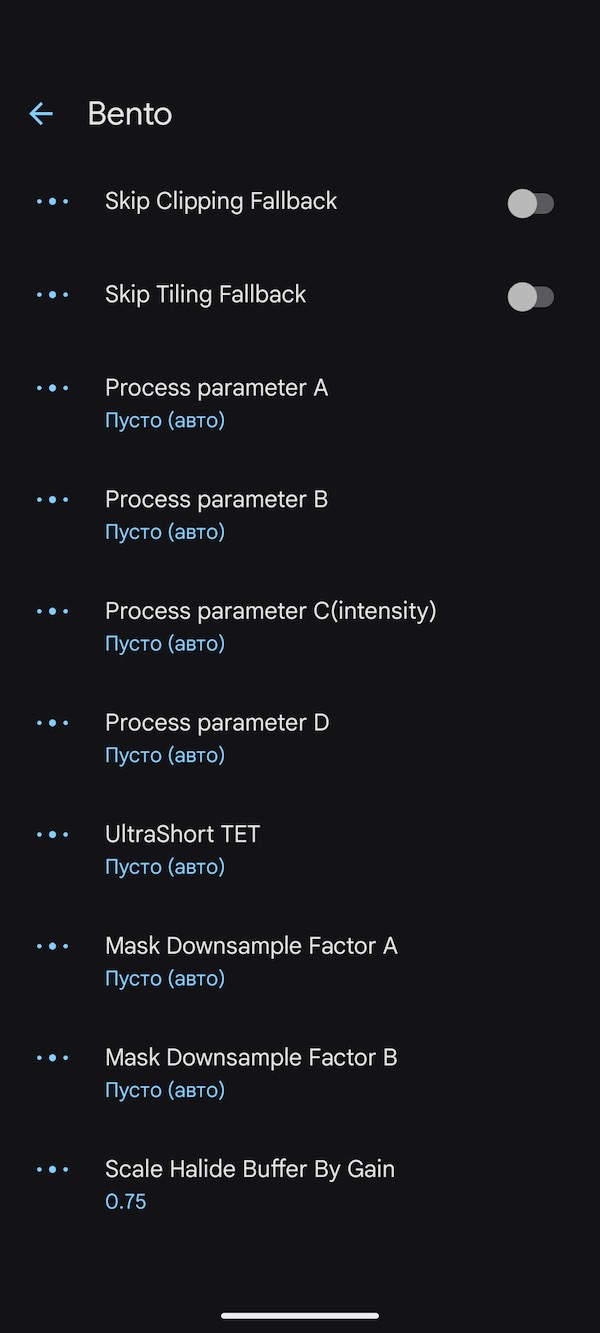Tap the back arrow icon

click(41, 114)
